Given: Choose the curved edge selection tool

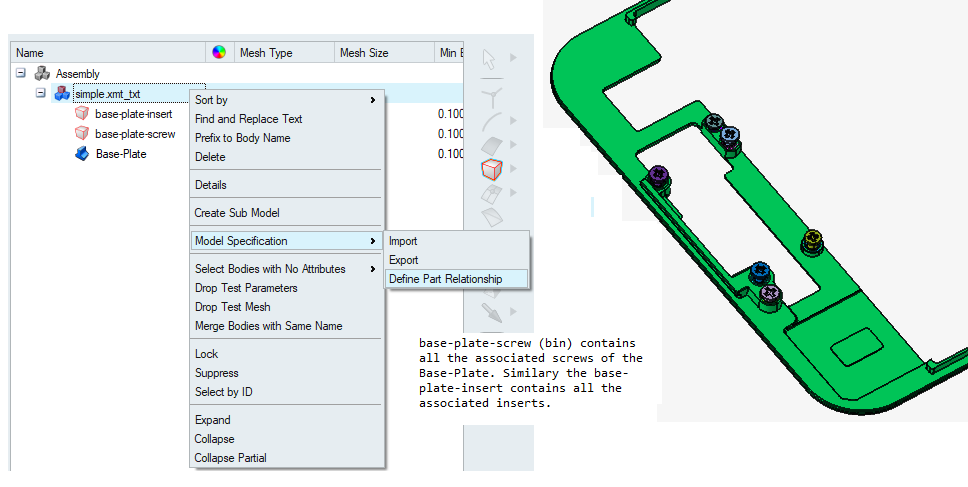Looking at the screenshot, I should [x=490, y=121].
